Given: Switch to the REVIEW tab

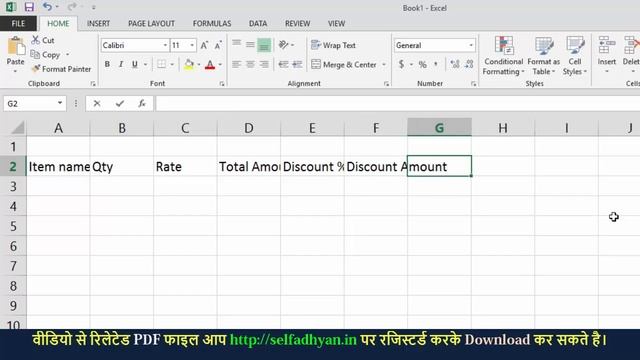Looking at the screenshot, I should pos(298,24).
